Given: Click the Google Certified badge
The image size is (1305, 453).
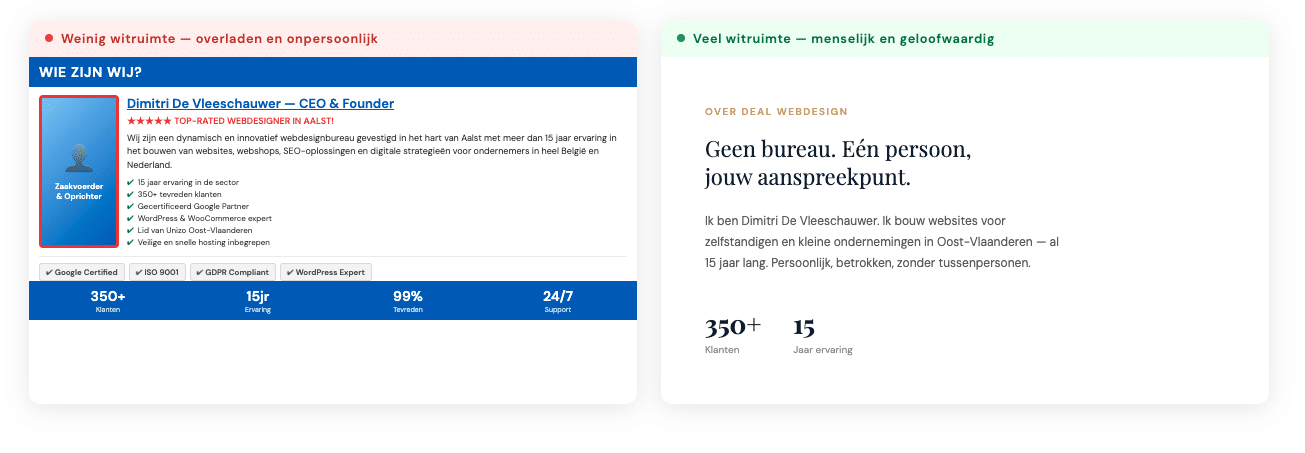Looking at the screenshot, I should (x=82, y=272).
